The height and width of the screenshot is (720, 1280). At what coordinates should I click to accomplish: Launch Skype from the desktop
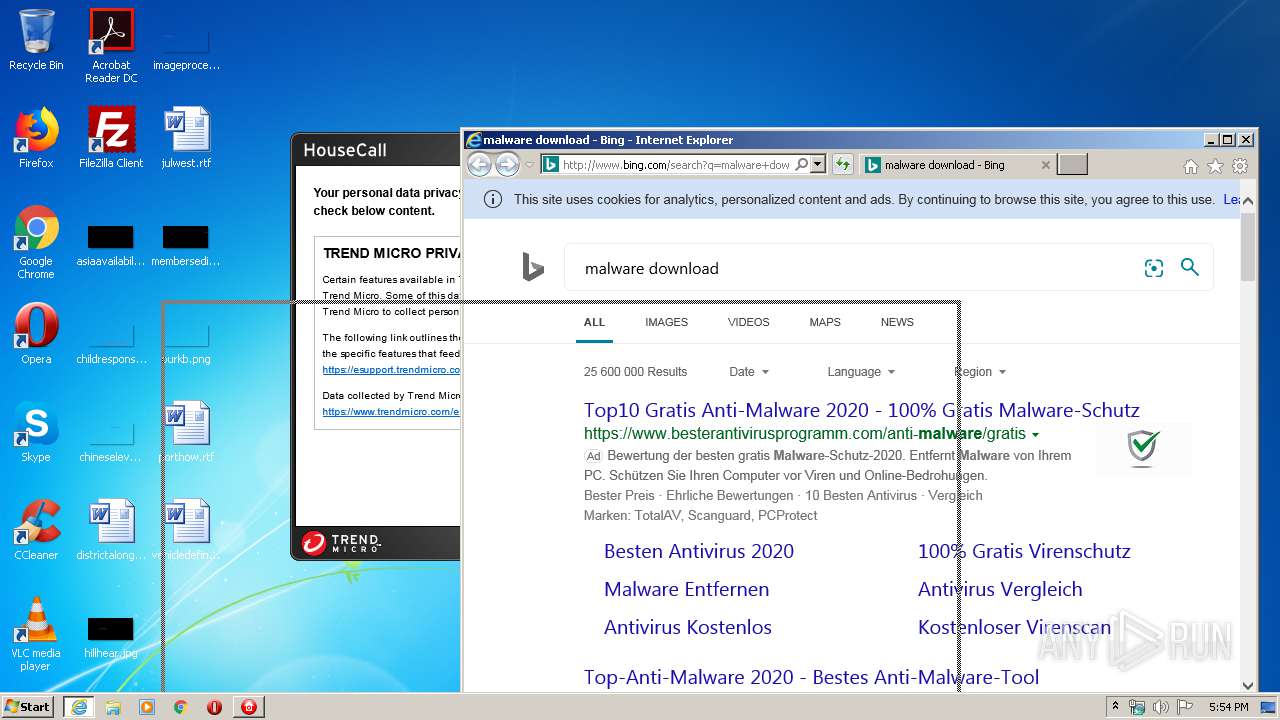[x=36, y=432]
